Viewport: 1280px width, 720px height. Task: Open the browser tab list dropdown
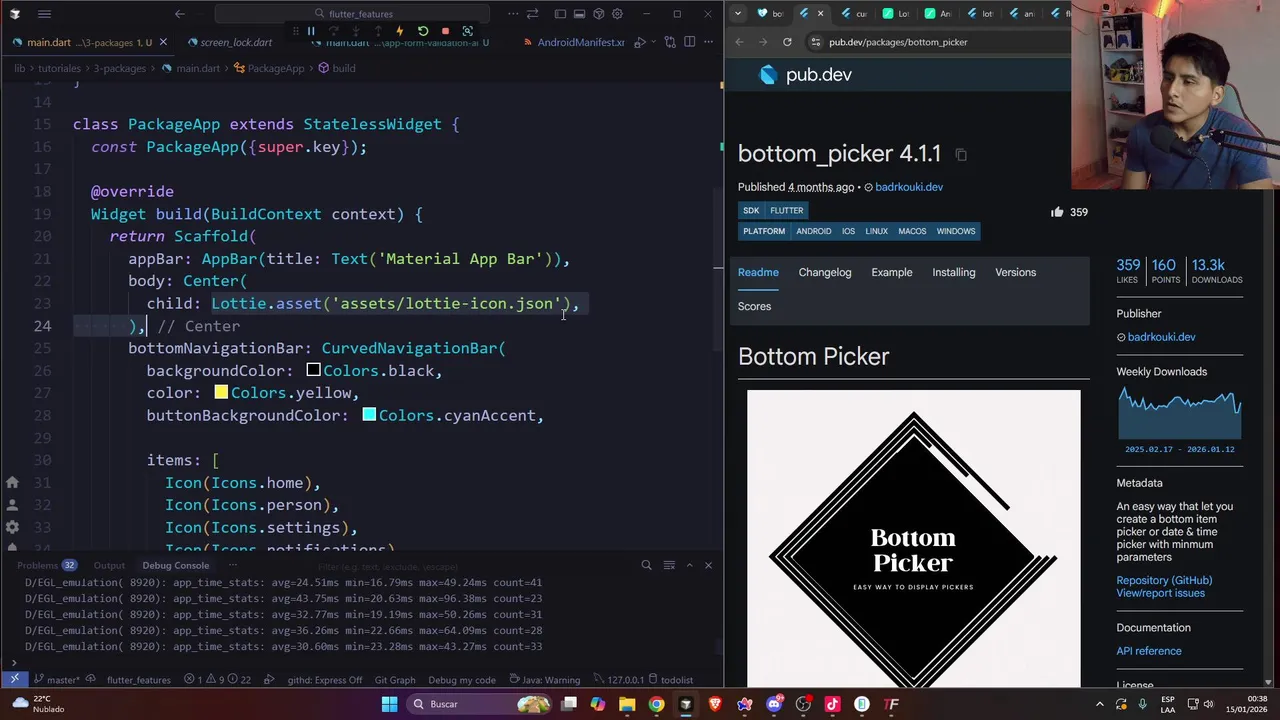(x=737, y=13)
